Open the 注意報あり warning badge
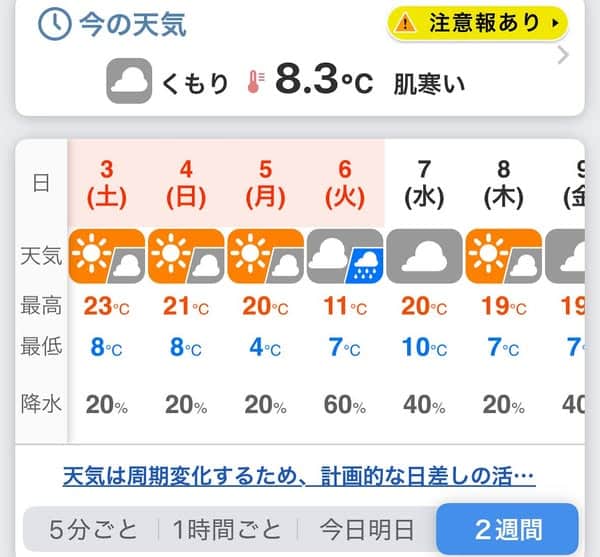The width and height of the screenshot is (600, 557). click(477, 23)
